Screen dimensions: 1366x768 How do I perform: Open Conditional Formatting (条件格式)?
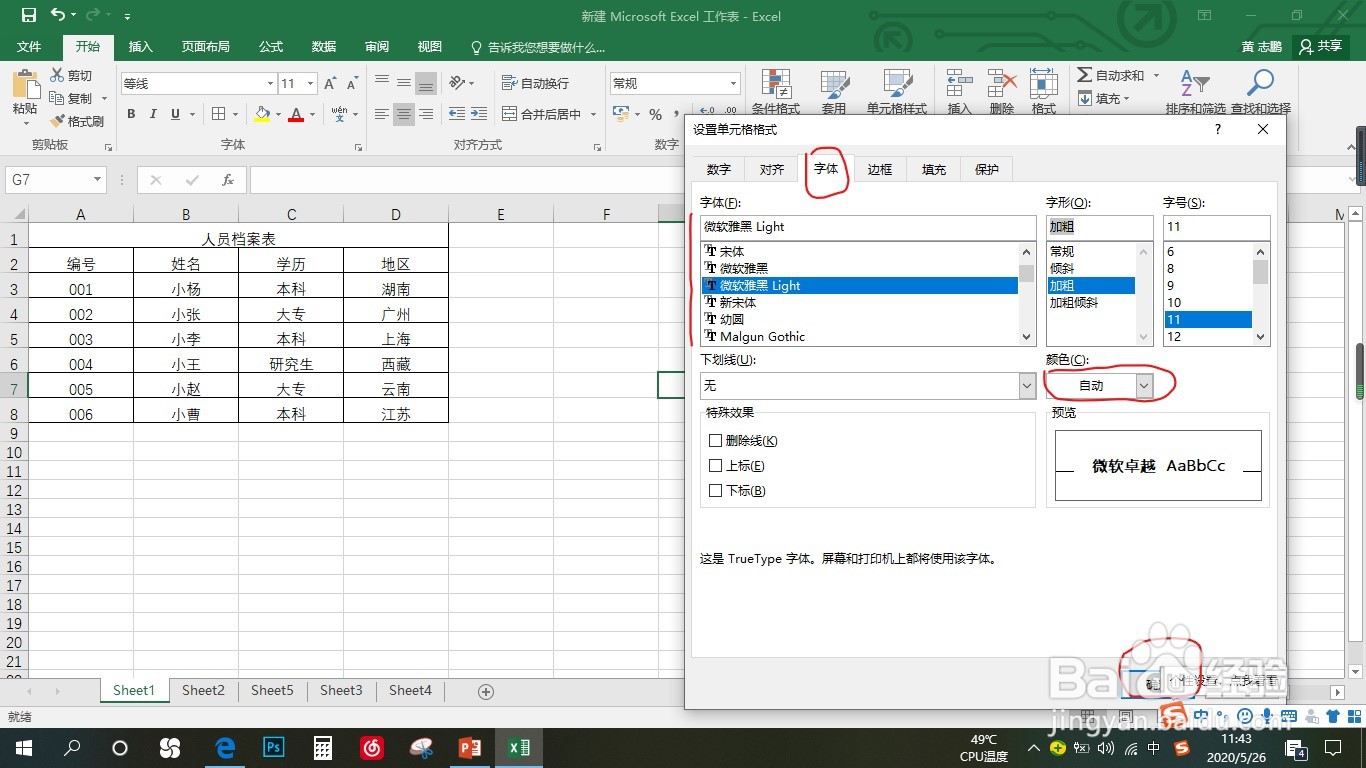(776, 93)
